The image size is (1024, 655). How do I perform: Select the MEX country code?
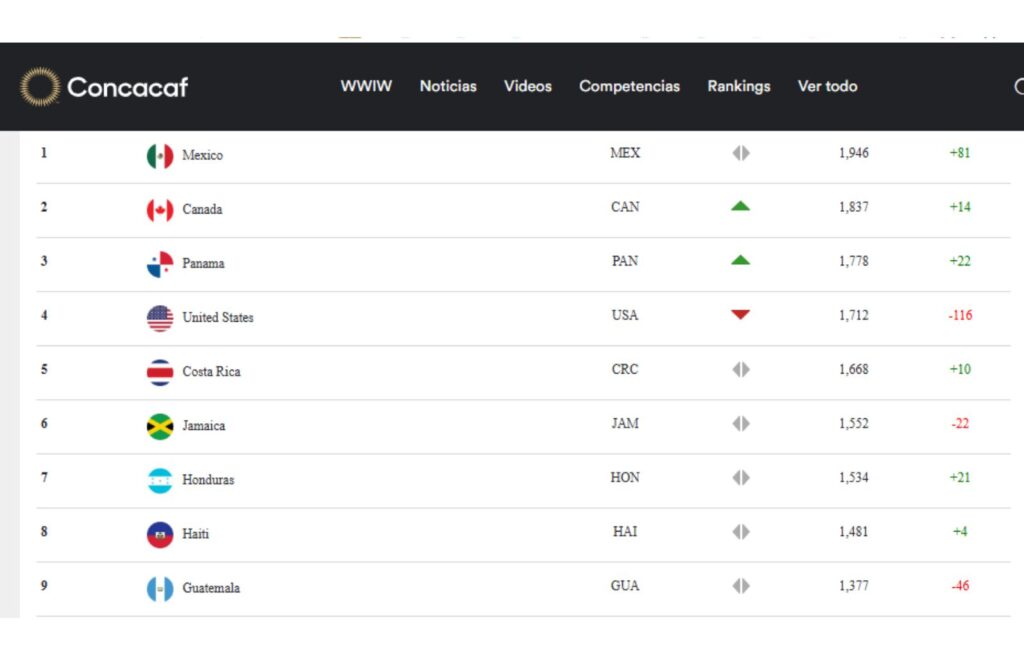(625, 153)
